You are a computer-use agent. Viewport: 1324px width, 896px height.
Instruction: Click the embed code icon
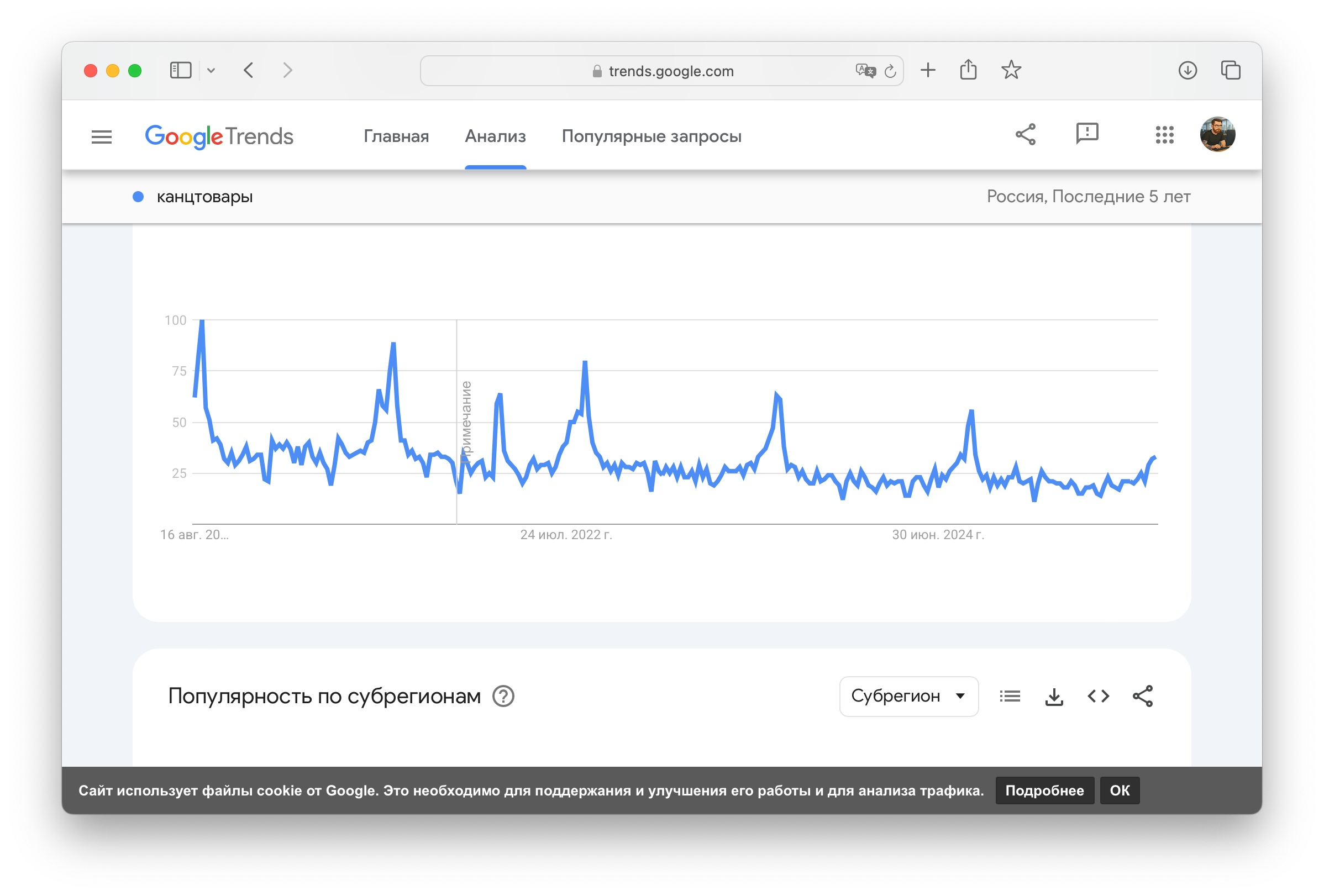pos(1098,696)
